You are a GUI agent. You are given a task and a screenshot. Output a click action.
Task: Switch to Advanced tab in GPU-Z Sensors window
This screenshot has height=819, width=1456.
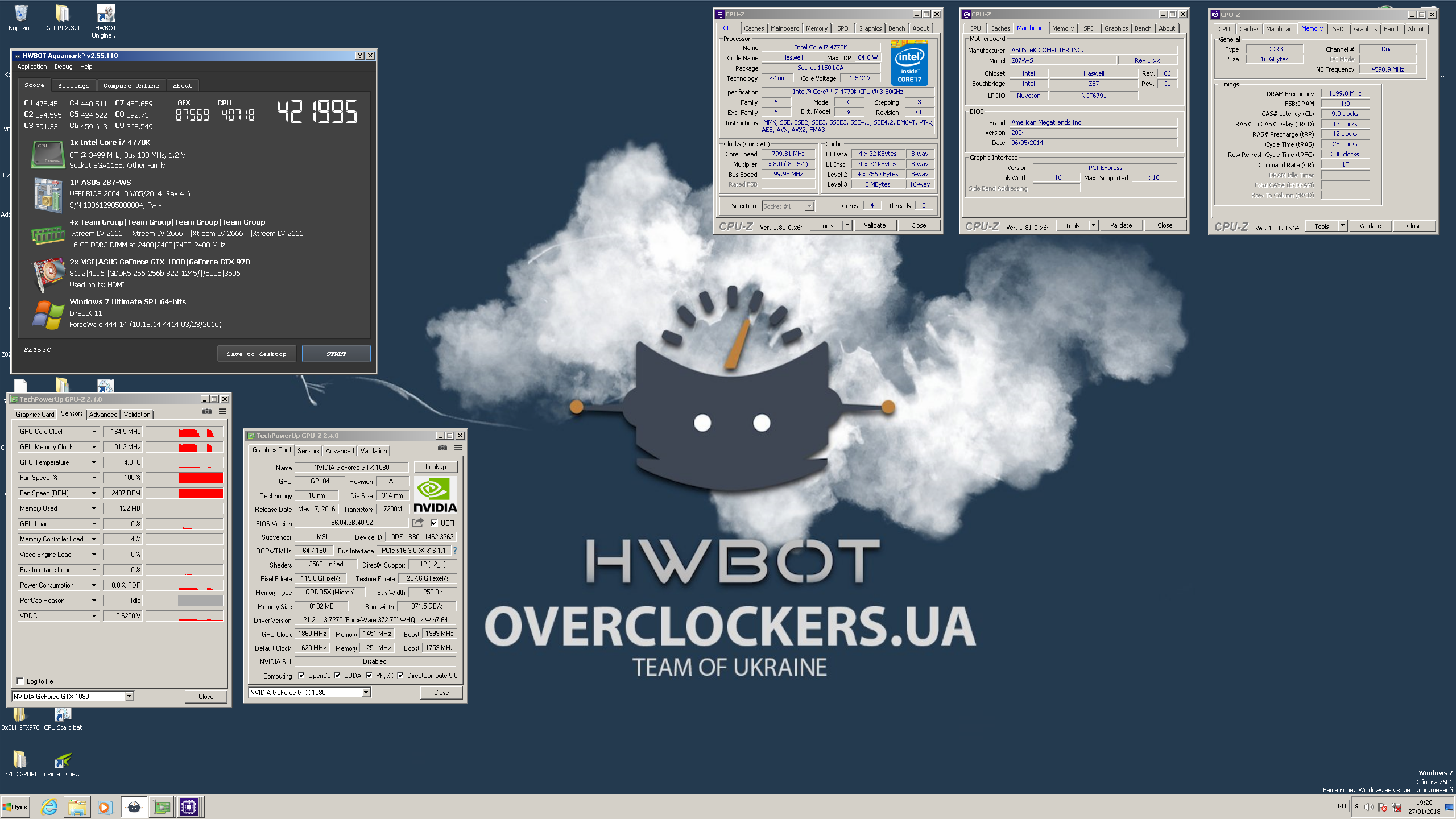click(x=103, y=415)
